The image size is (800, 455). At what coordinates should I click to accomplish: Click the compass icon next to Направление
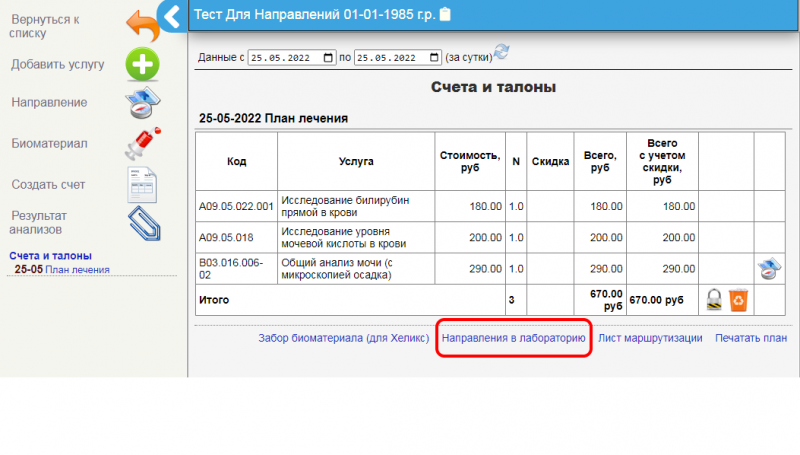point(142,103)
